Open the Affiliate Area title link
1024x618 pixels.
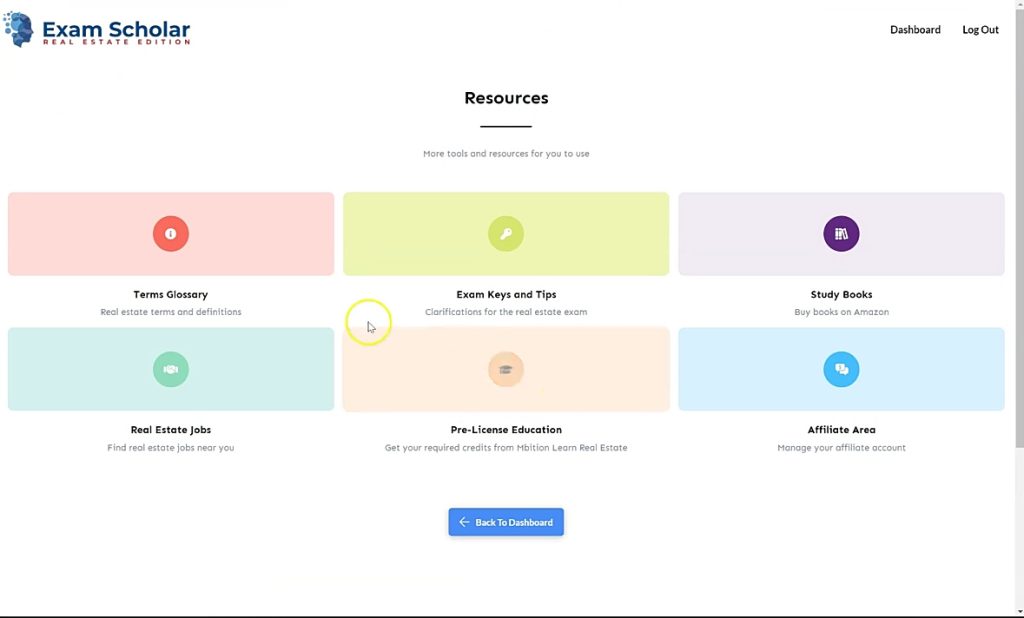pyautogui.click(x=841, y=430)
